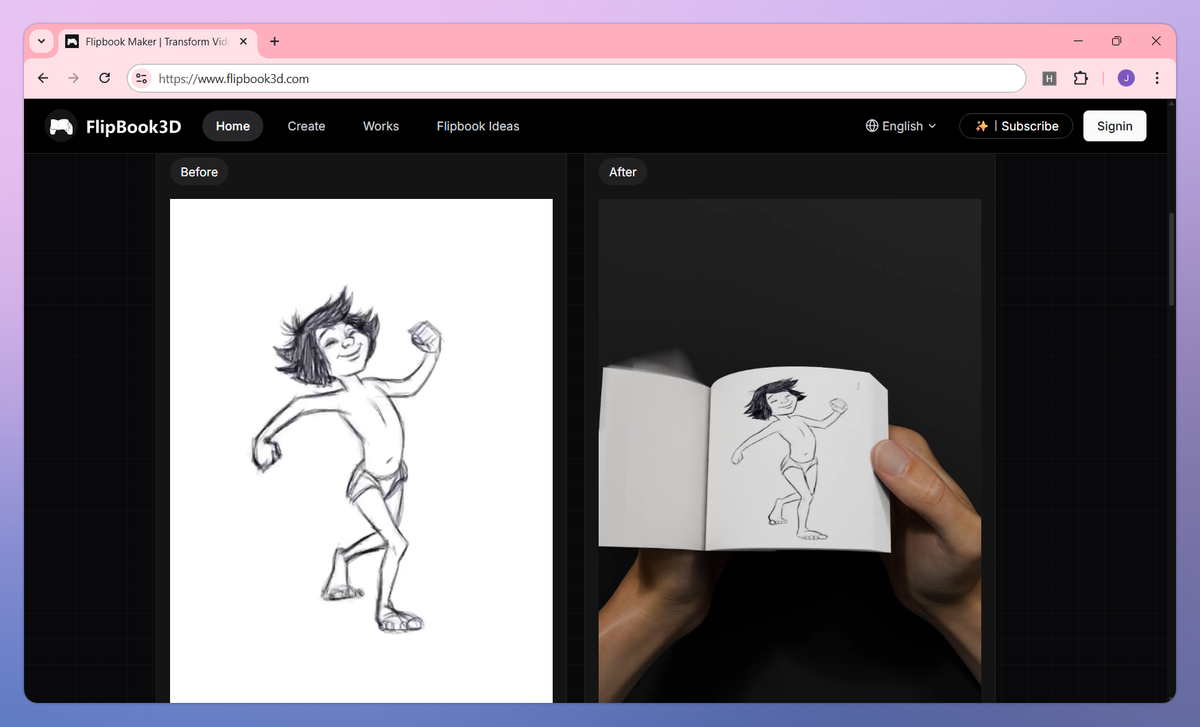Open the browser extensions puzzle icon
Image resolution: width=1200 pixels, height=727 pixels.
(1081, 78)
